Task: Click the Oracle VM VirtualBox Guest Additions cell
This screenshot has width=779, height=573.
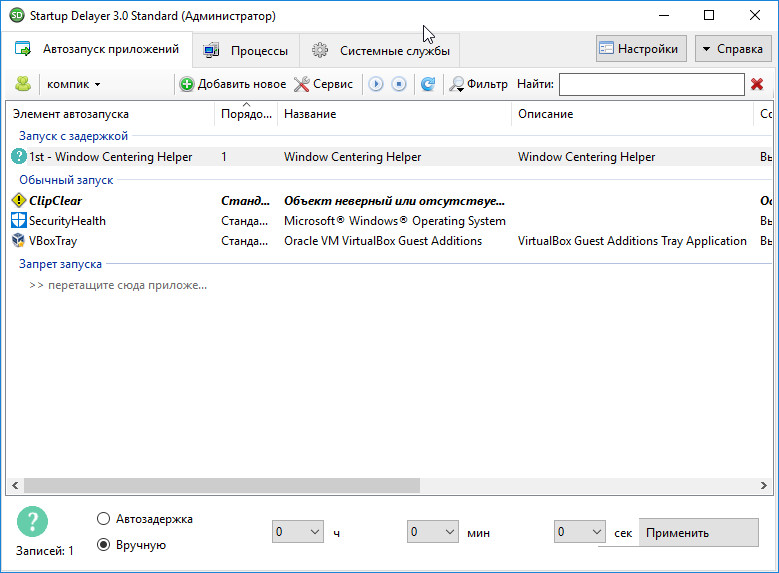Action: 383,241
